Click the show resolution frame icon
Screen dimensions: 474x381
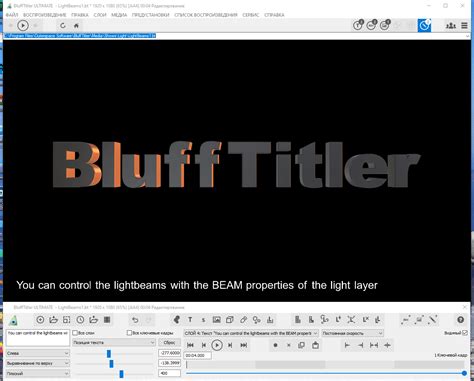67,320
